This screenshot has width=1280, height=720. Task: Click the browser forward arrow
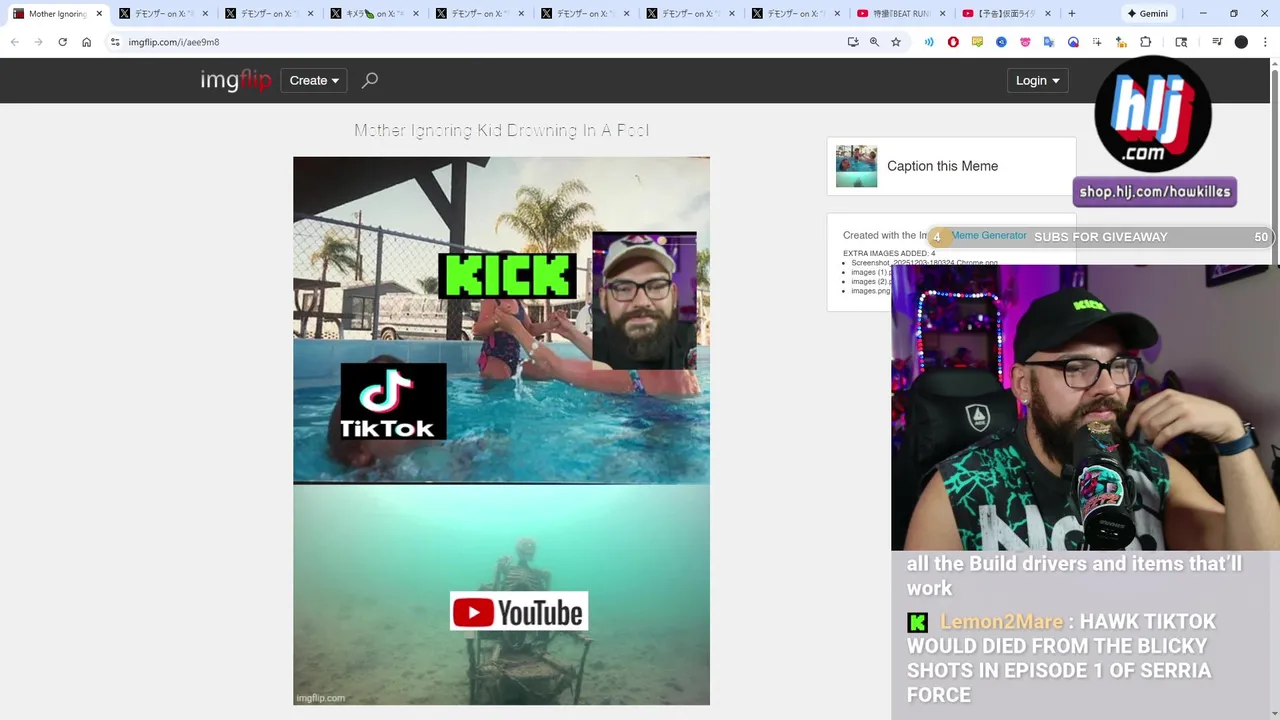pos(38,42)
